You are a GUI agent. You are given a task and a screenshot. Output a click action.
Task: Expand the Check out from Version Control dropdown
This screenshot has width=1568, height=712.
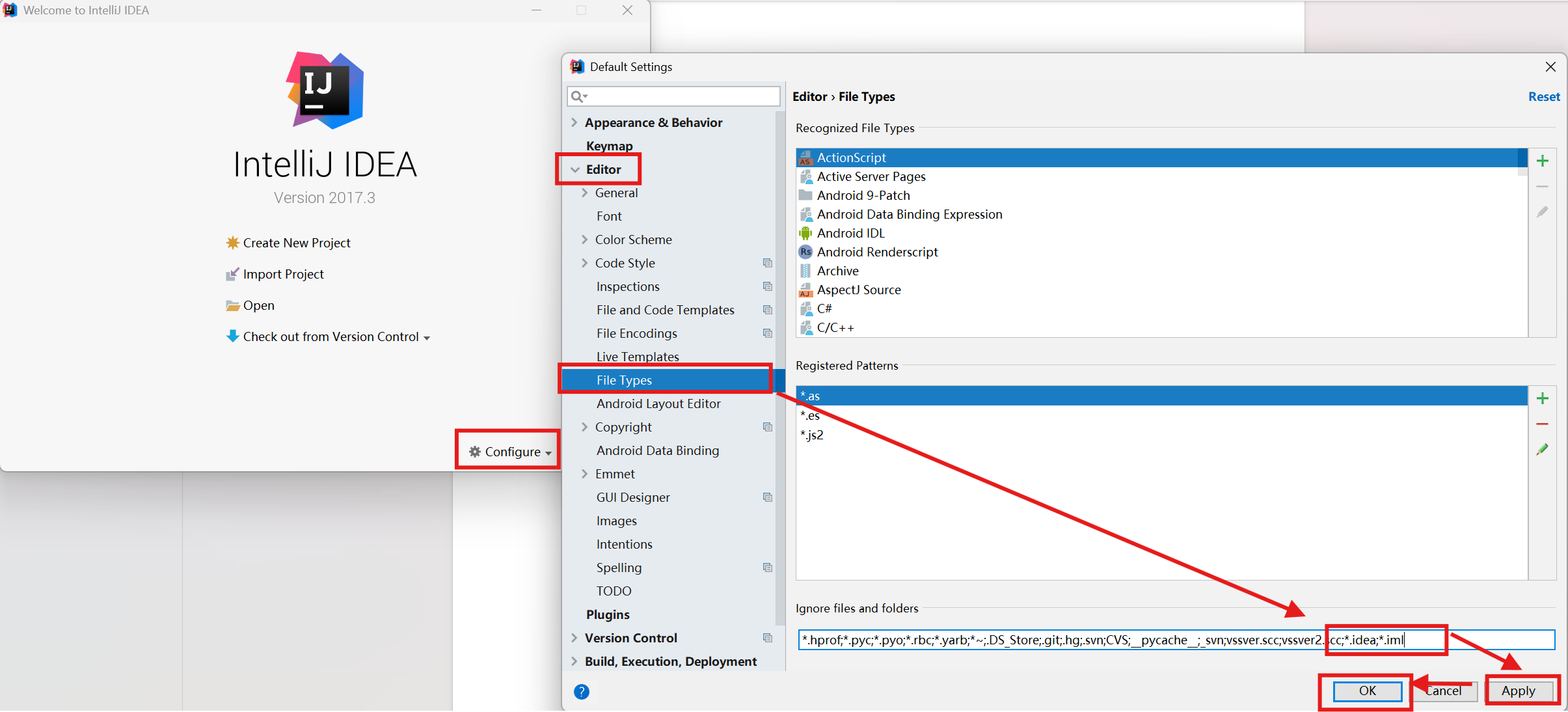427,338
